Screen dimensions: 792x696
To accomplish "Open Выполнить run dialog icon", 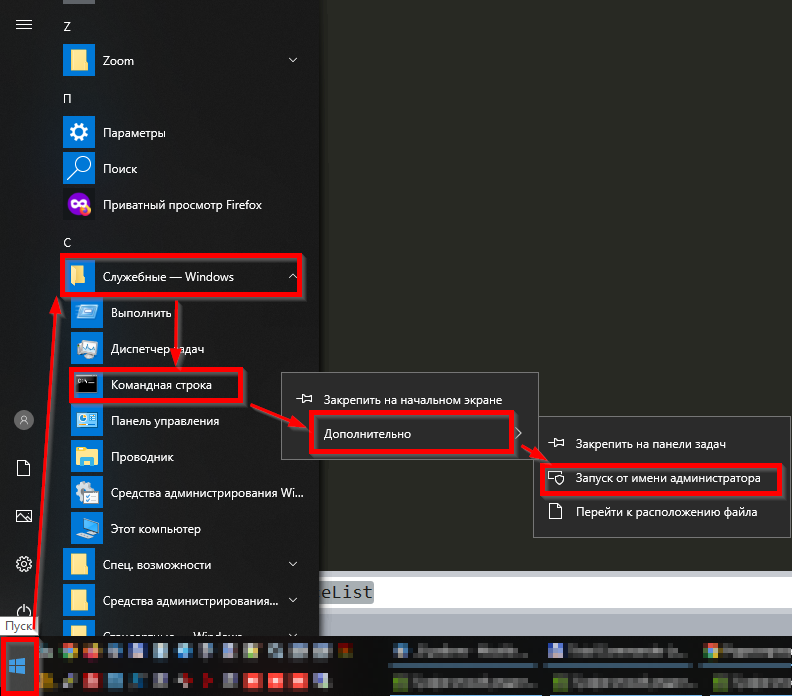I will 87,313.
